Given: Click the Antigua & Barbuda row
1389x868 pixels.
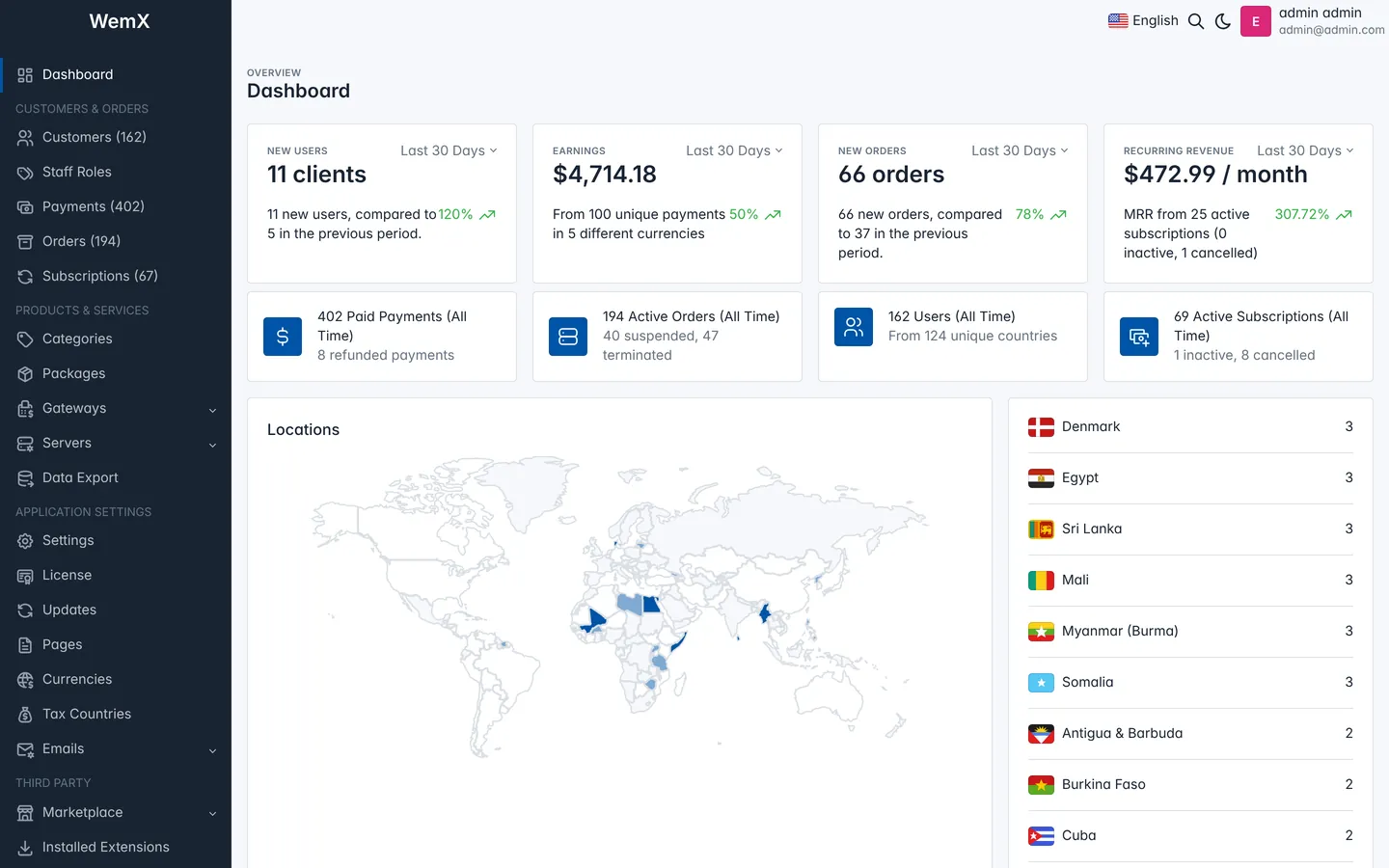Looking at the screenshot, I should point(1190,734).
